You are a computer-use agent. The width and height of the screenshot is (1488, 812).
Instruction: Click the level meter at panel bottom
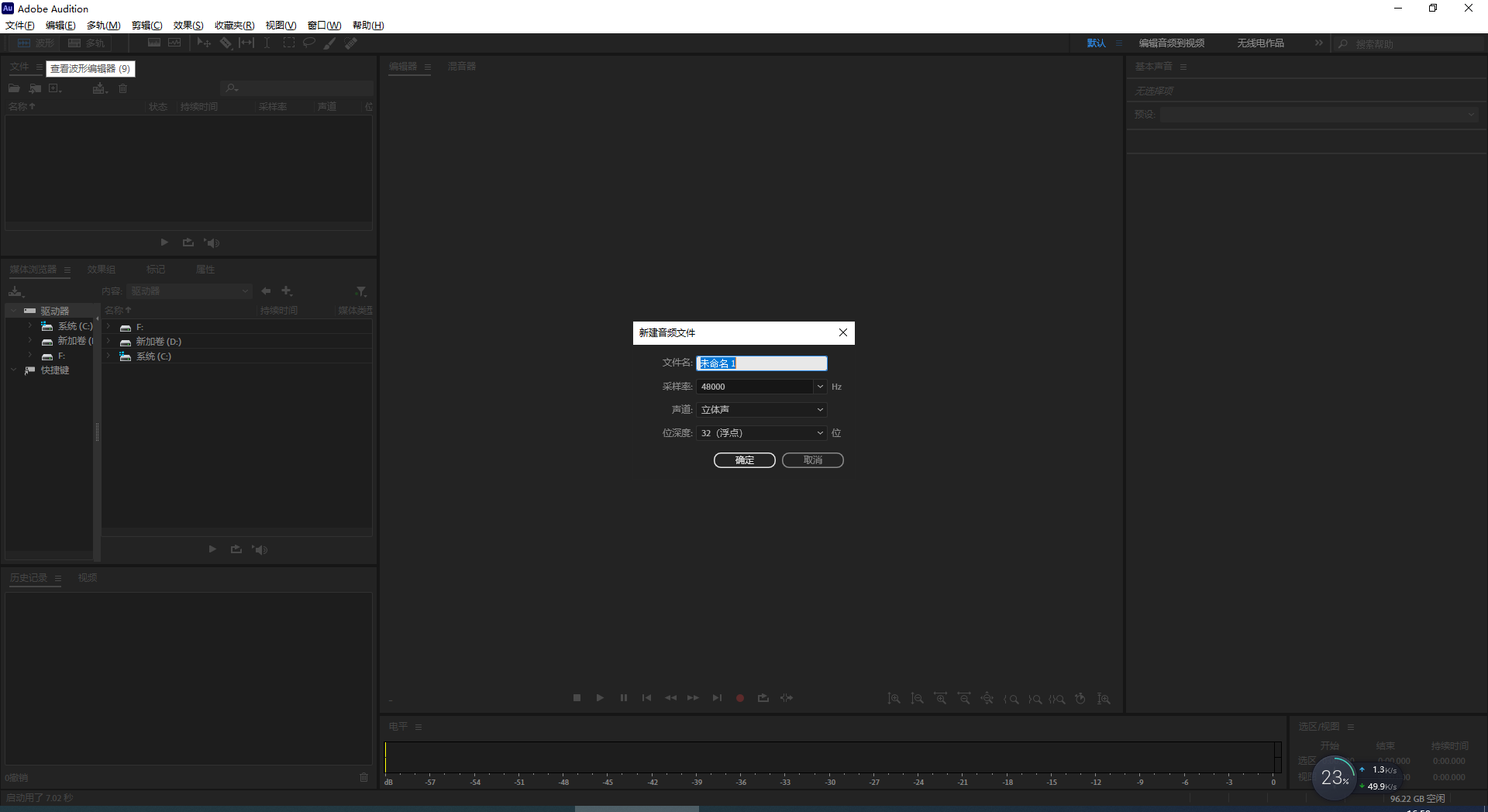point(831,758)
